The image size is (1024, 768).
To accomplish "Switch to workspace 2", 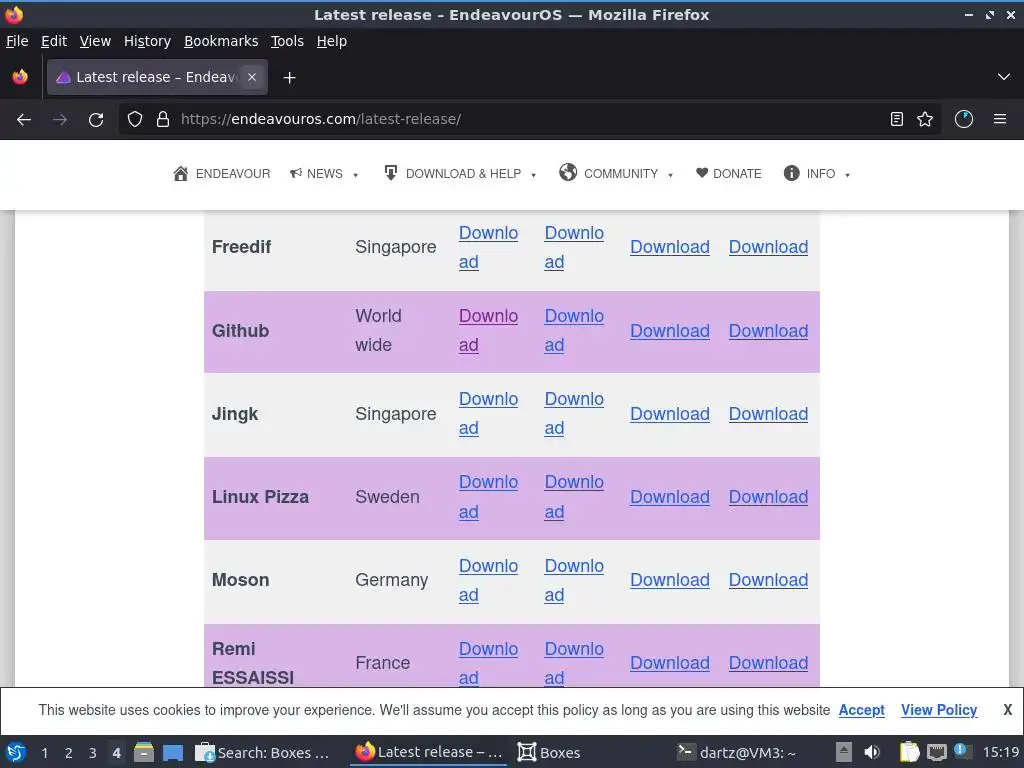I will coord(68,753).
